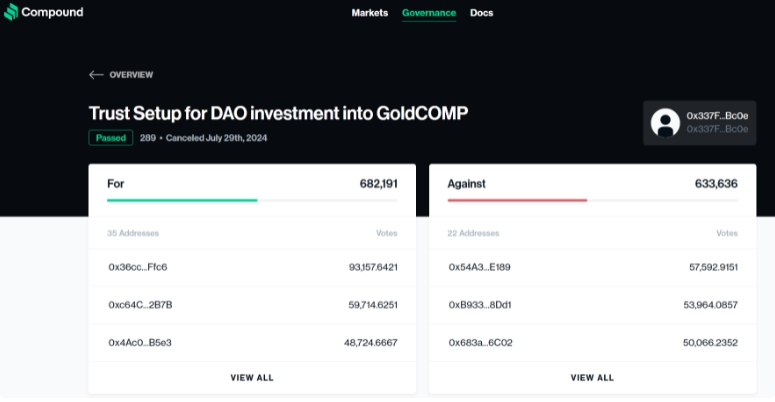Click the Passed status badge
This screenshot has width=775, height=402.
[111, 137]
